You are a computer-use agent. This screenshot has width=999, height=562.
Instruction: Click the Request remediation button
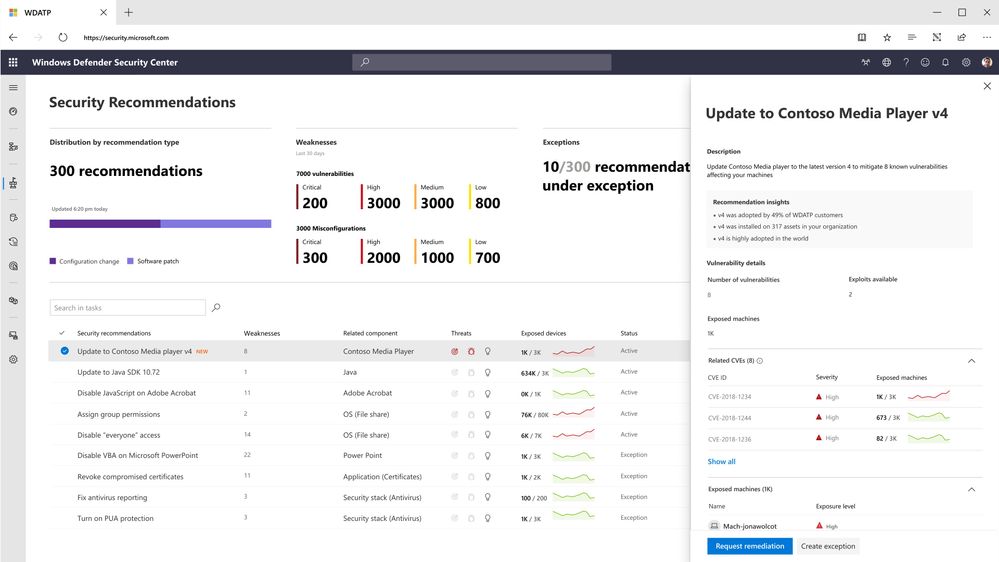tap(750, 546)
